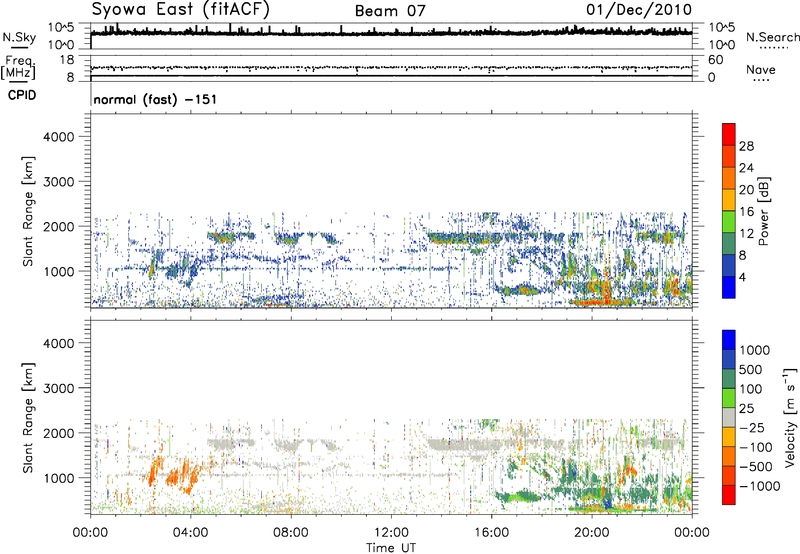The height and width of the screenshot is (554, 800).
Task: Click the 'Syowa East (fitACF)' title
Action: tap(181, 10)
